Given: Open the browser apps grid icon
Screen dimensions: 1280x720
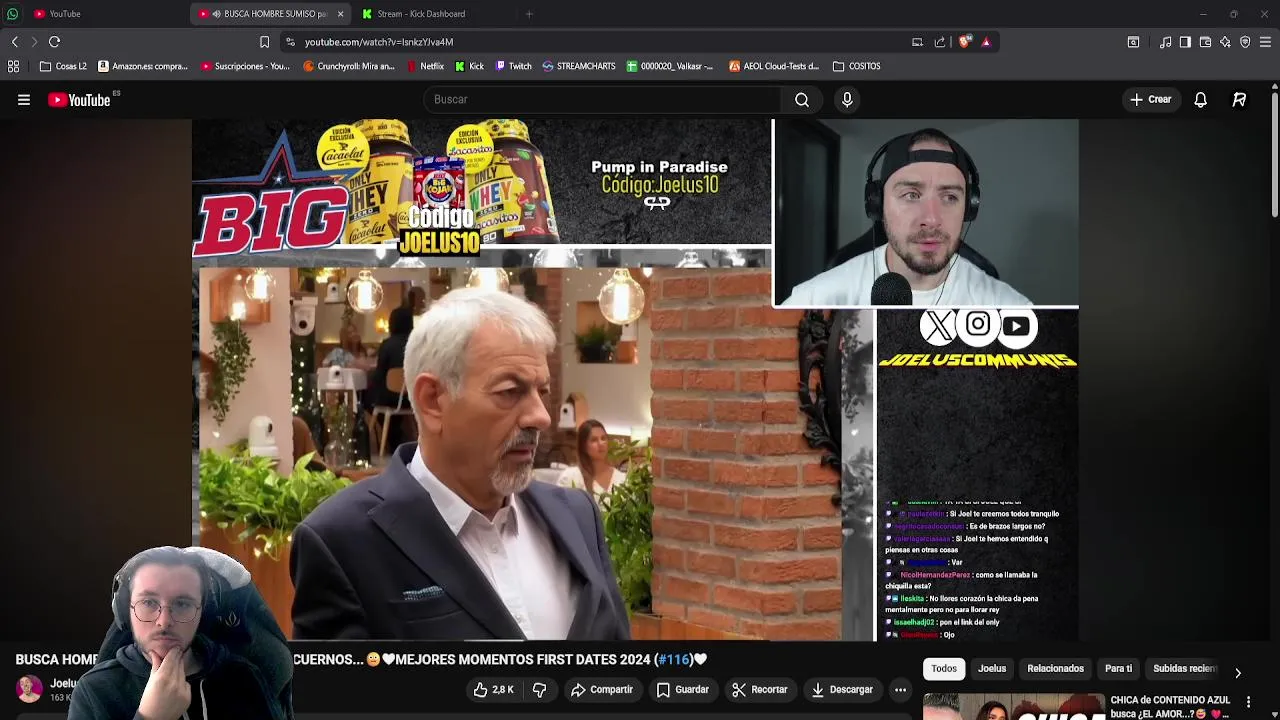Looking at the screenshot, I should (14, 66).
